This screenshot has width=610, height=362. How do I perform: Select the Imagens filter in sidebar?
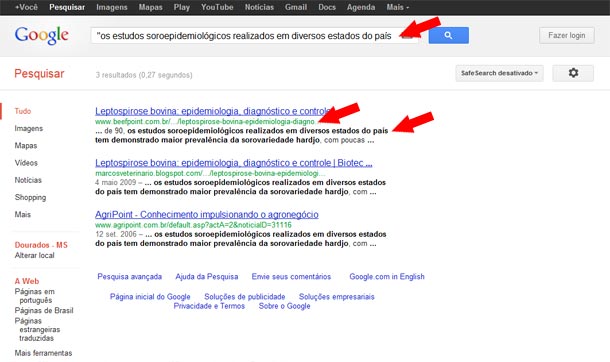click(29, 128)
